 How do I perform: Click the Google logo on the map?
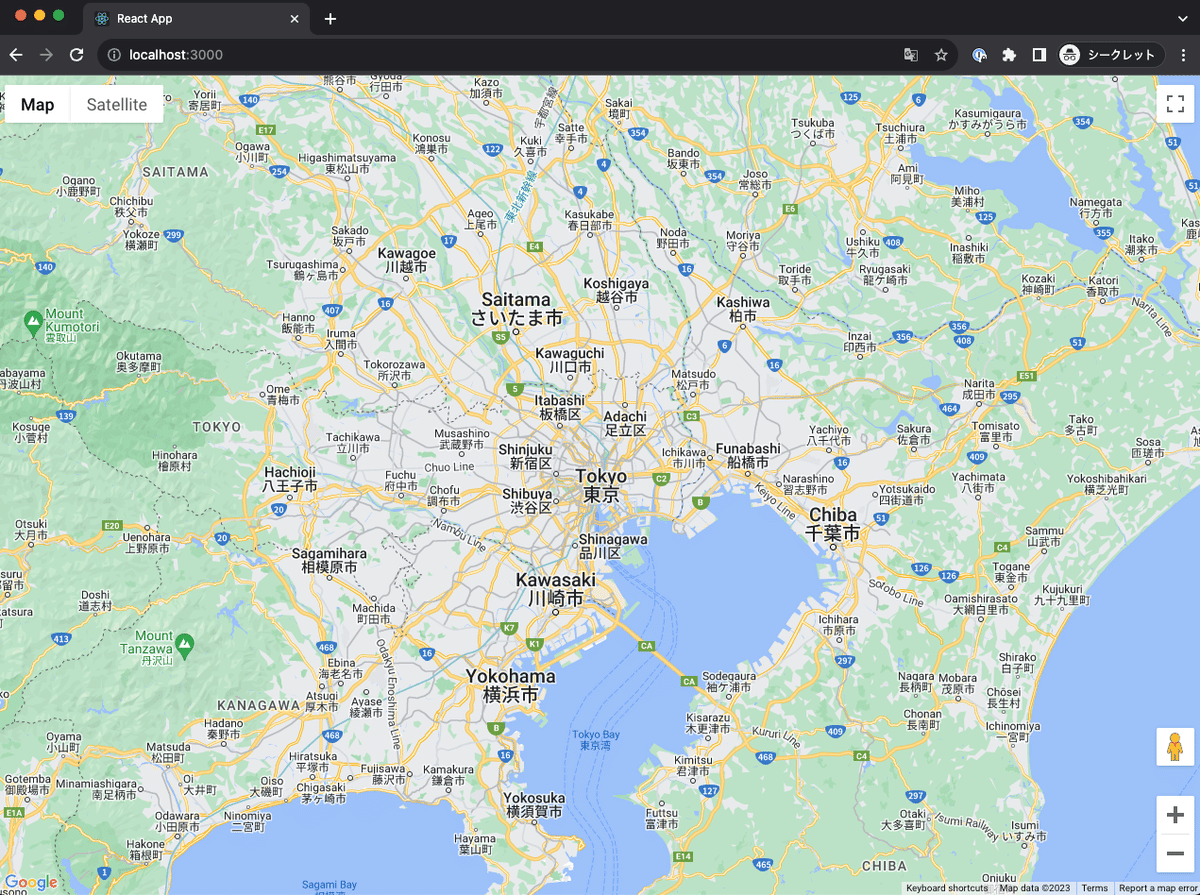(x=31, y=882)
